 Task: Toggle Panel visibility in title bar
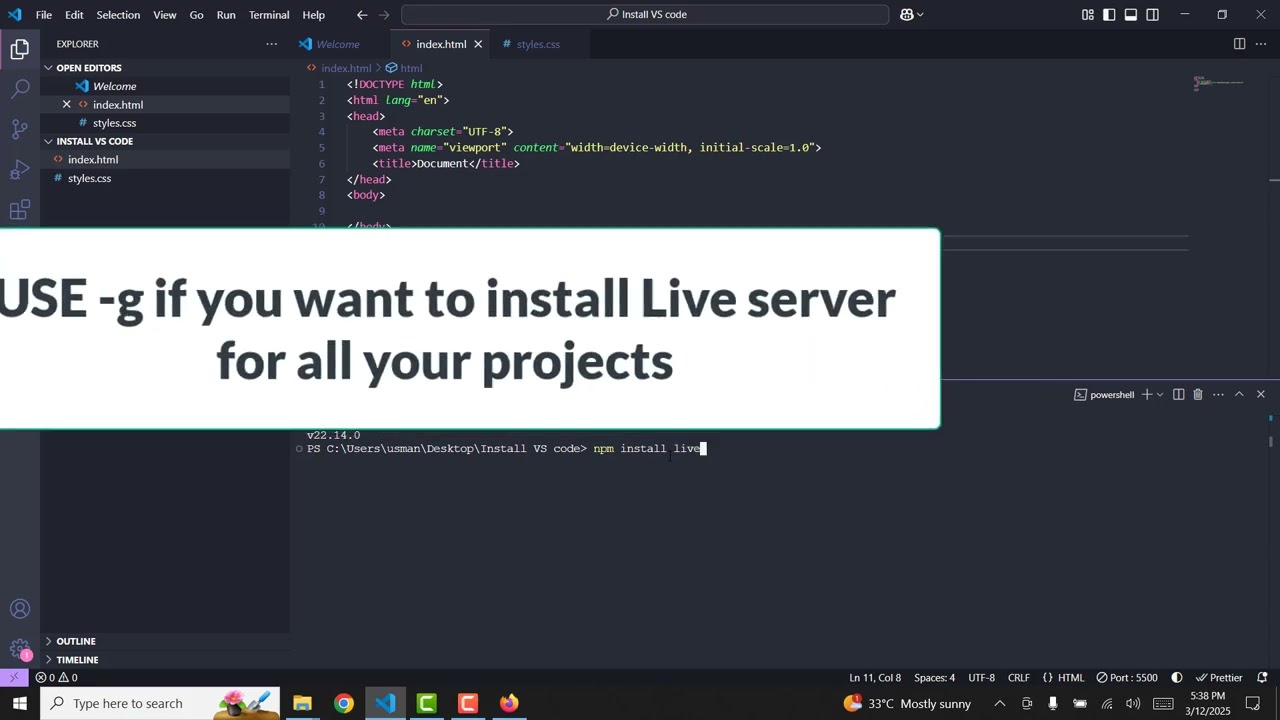1131,15
